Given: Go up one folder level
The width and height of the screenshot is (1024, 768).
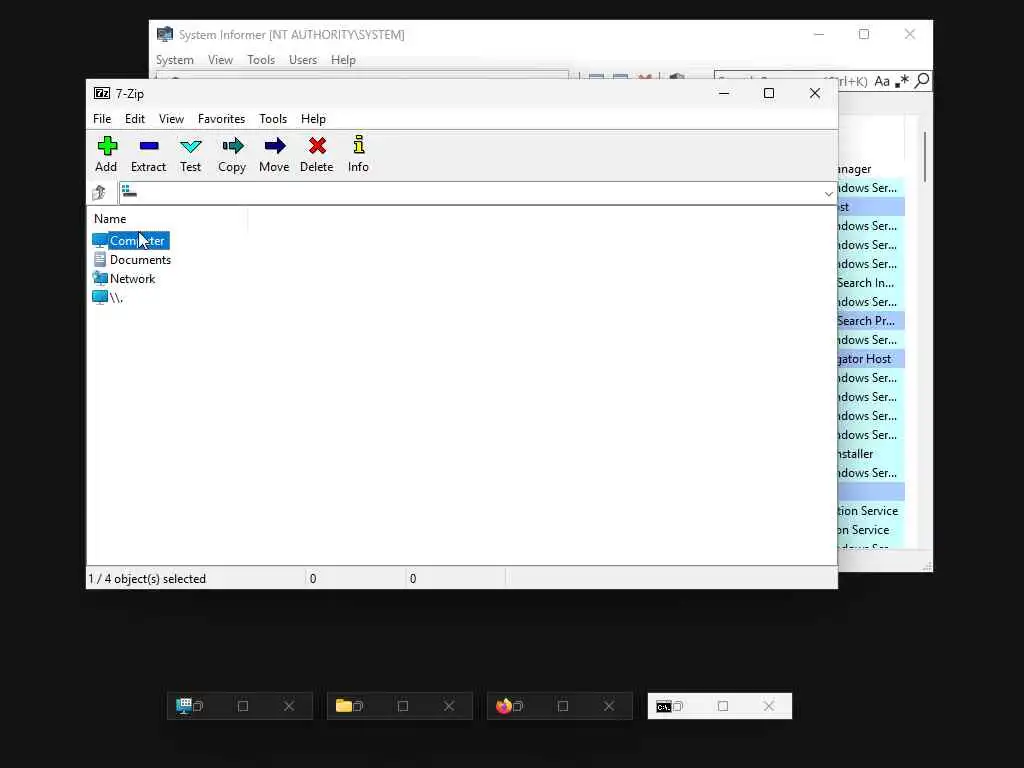Looking at the screenshot, I should pos(99,193).
